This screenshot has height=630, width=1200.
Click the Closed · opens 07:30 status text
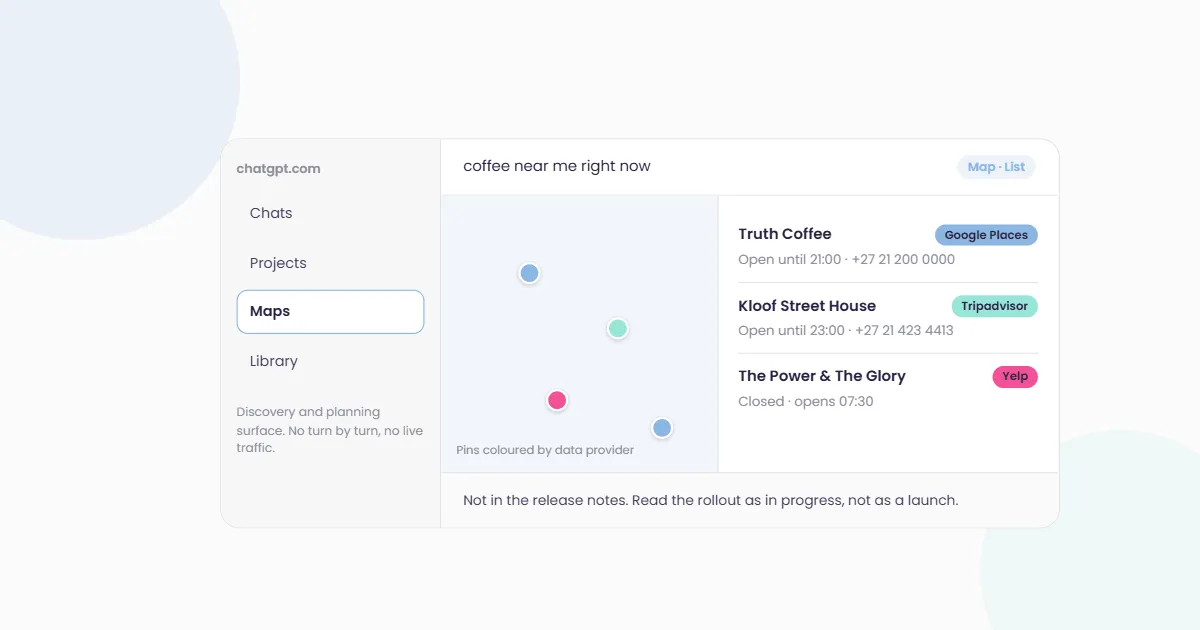click(x=806, y=401)
